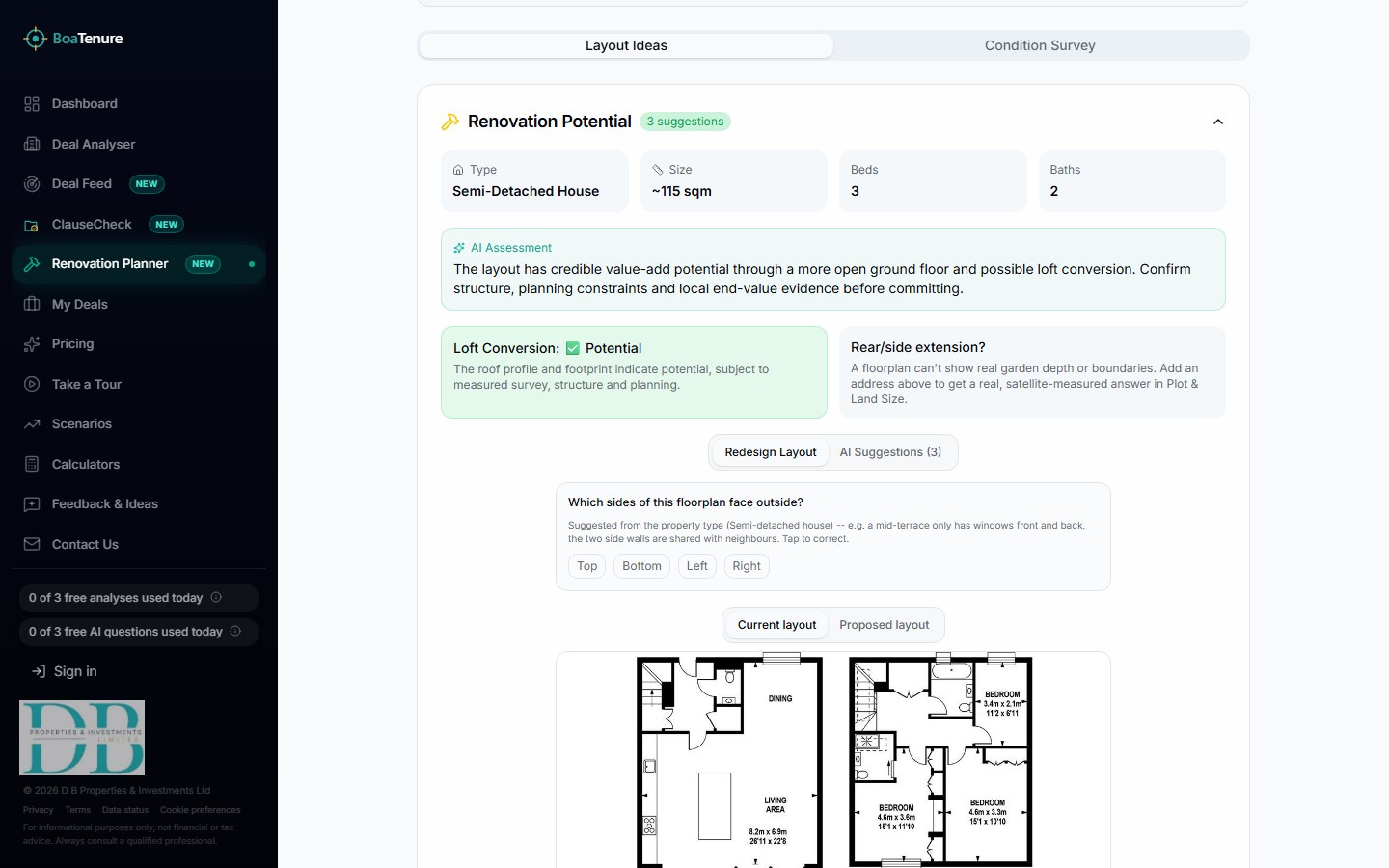
Task: Click the BoaTenure logo icon
Action: 35,39
